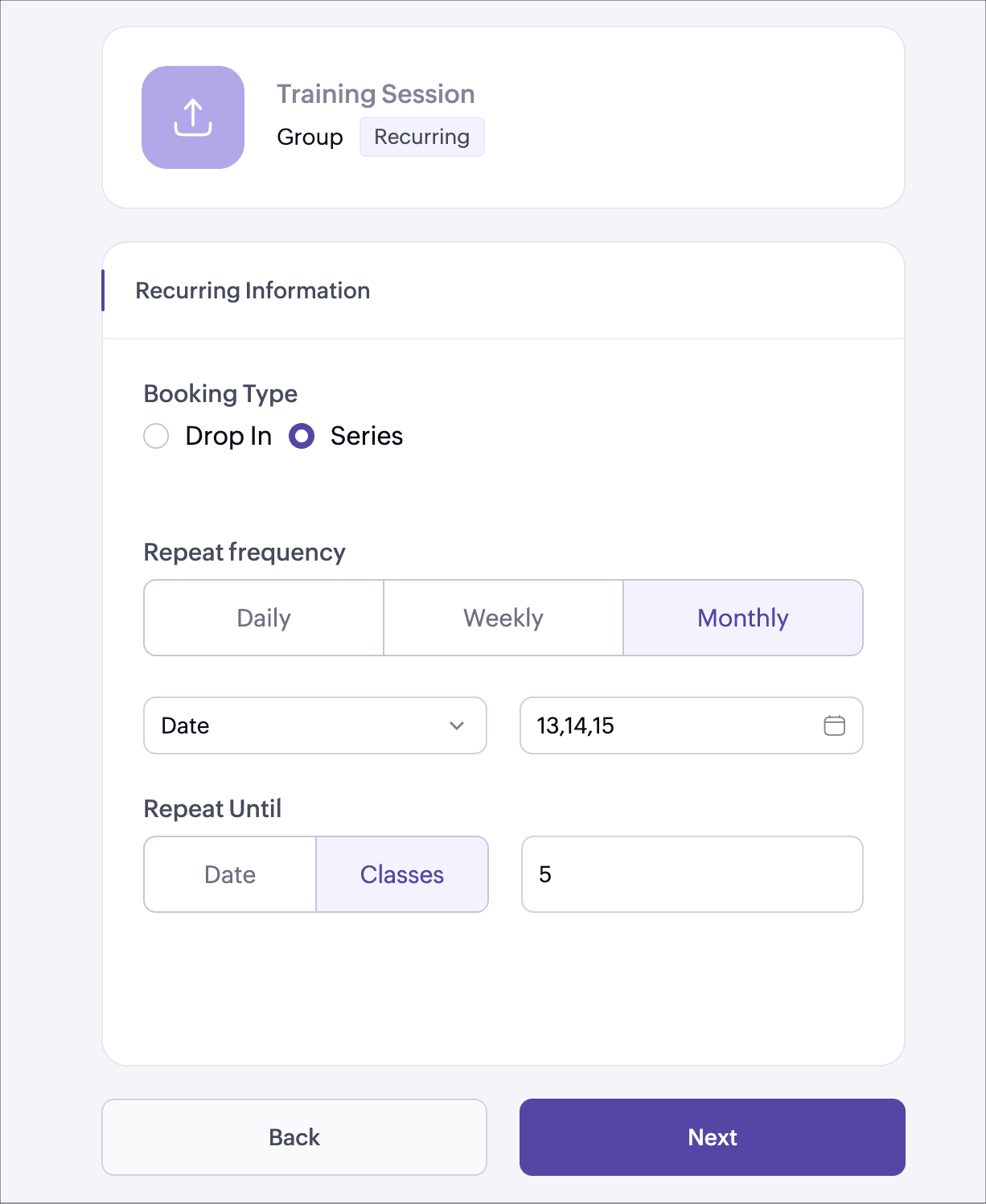Click the purple upload icon tile
Image resolution: width=986 pixels, height=1204 pixels.
coord(193,117)
